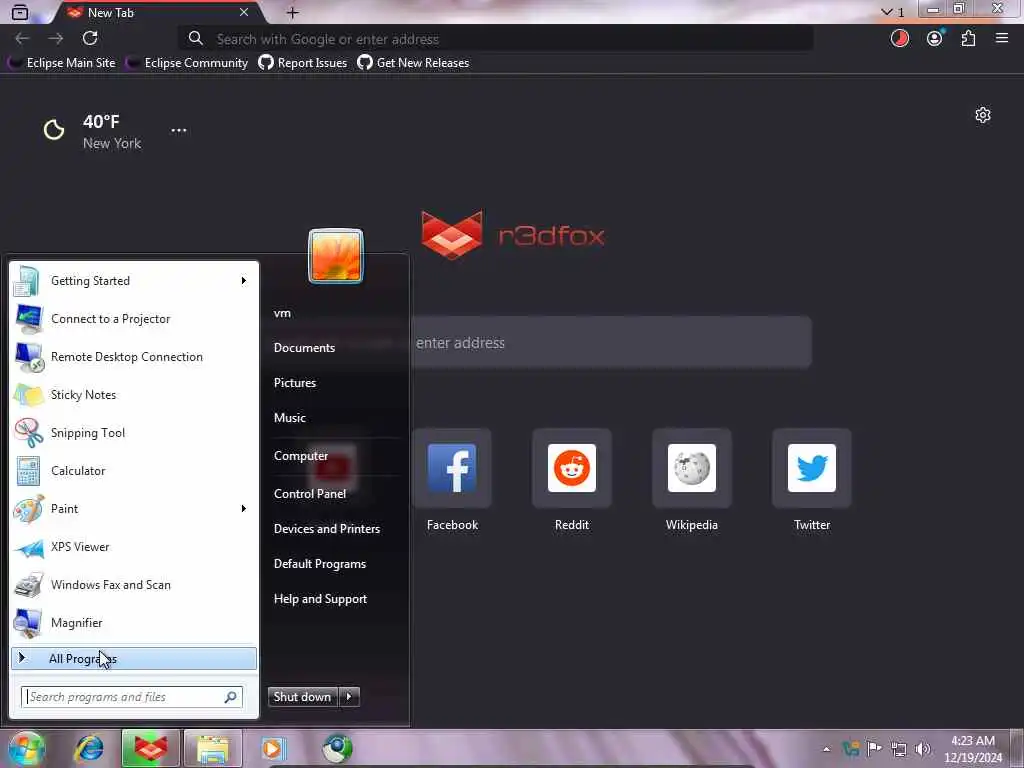
Task: Open the Shut down options arrow
Action: (x=349, y=697)
